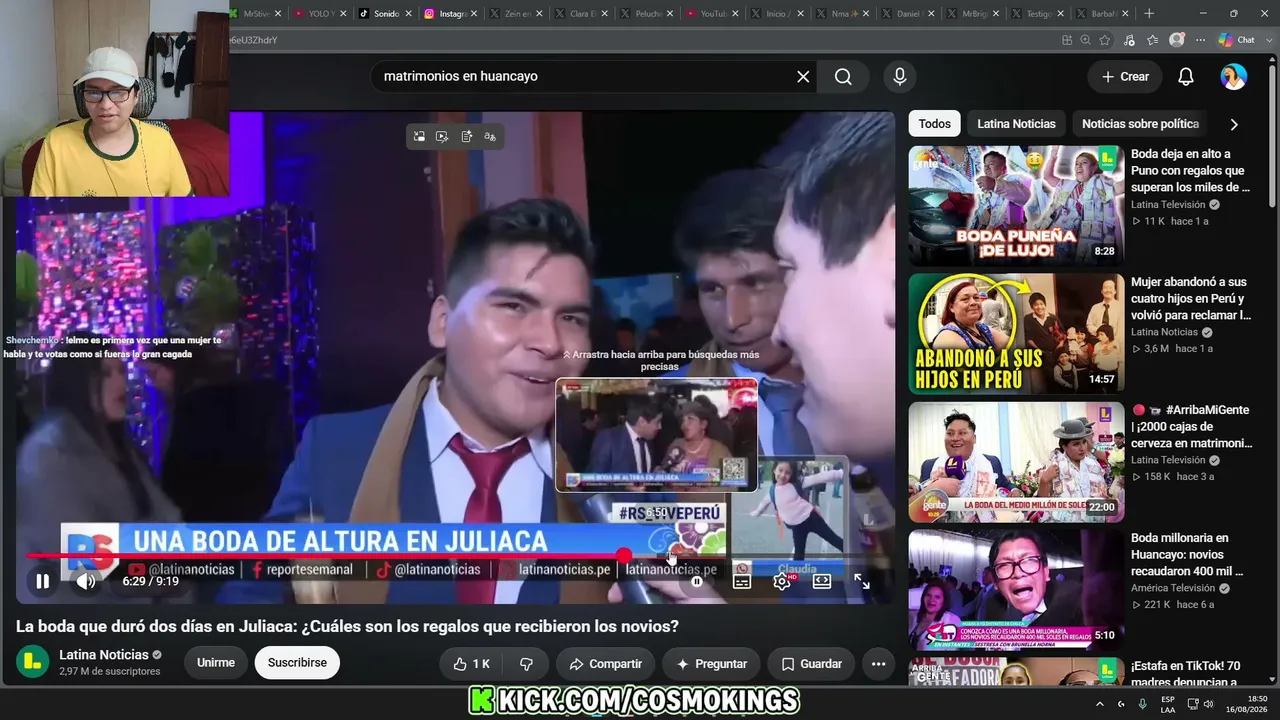
Task: Open the Boda puneña de lujo thumbnail
Action: pos(1016,206)
